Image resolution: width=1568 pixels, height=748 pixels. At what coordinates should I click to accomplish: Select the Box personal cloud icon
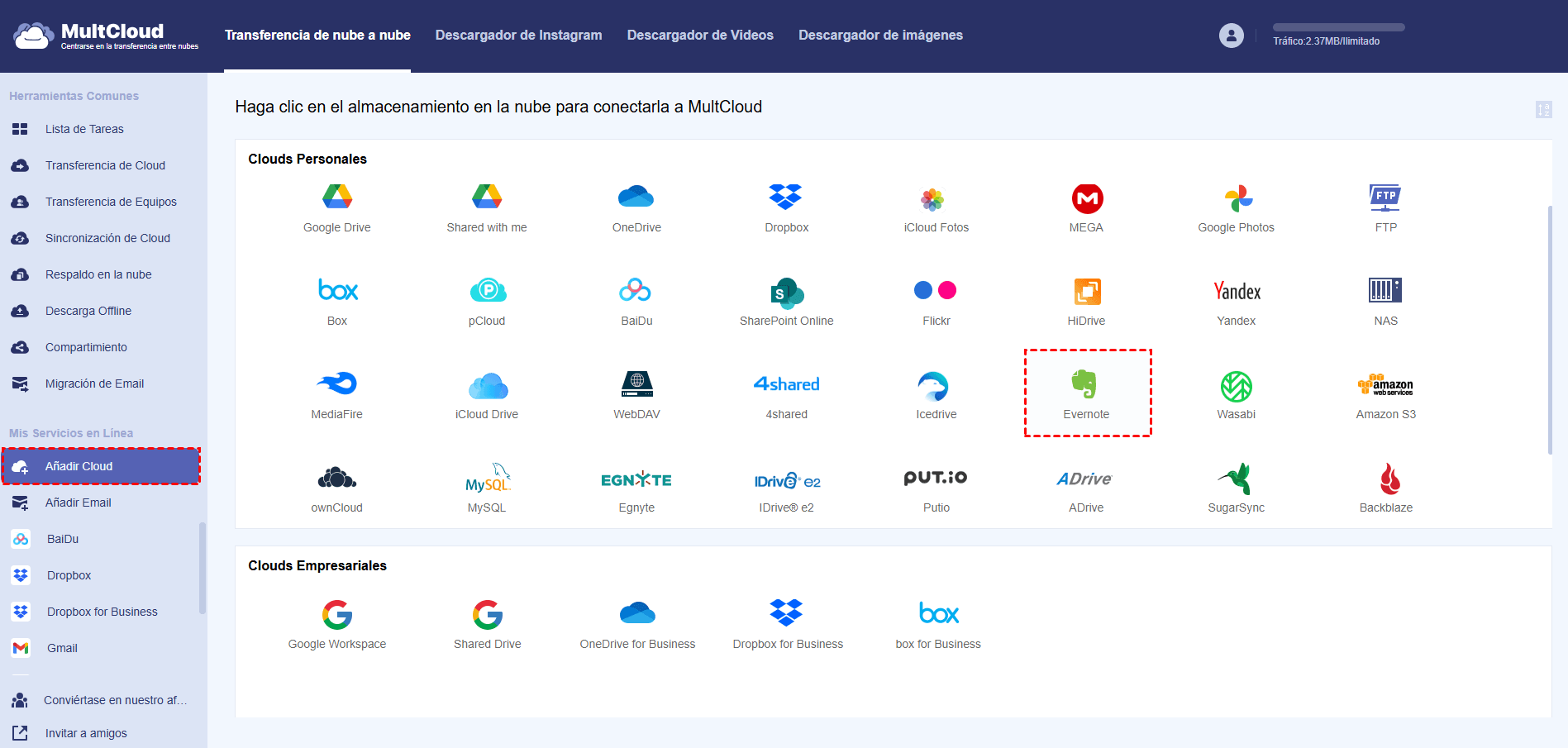pyautogui.click(x=337, y=290)
